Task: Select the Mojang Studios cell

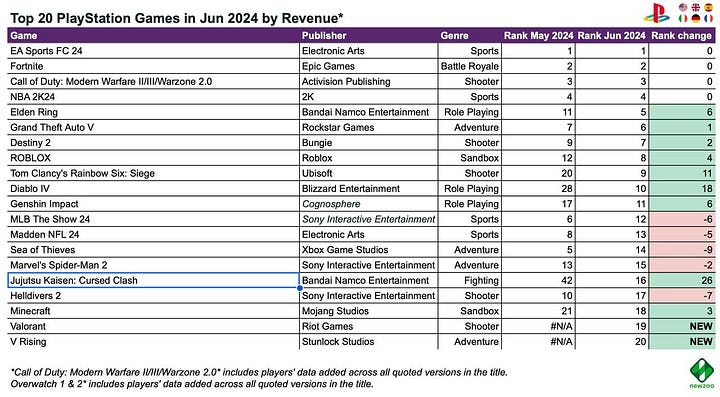Action: tap(368, 311)
